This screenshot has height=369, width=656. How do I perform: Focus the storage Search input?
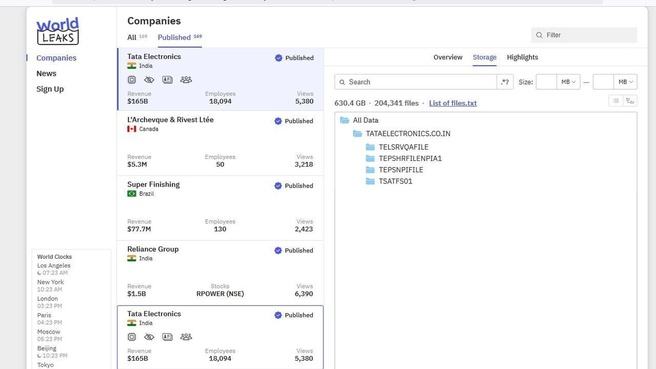(x=415, y=82)
